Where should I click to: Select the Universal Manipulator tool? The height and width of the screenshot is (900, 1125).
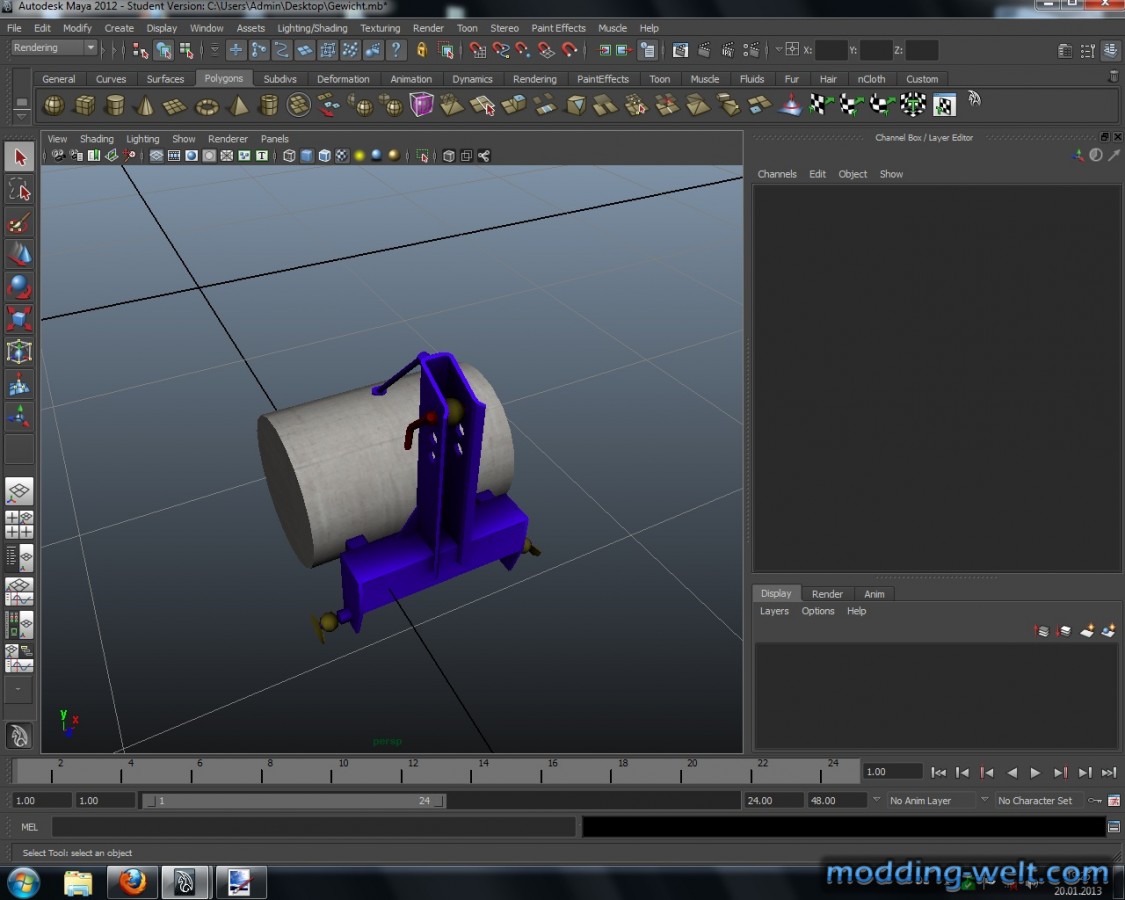coord(19,352)
